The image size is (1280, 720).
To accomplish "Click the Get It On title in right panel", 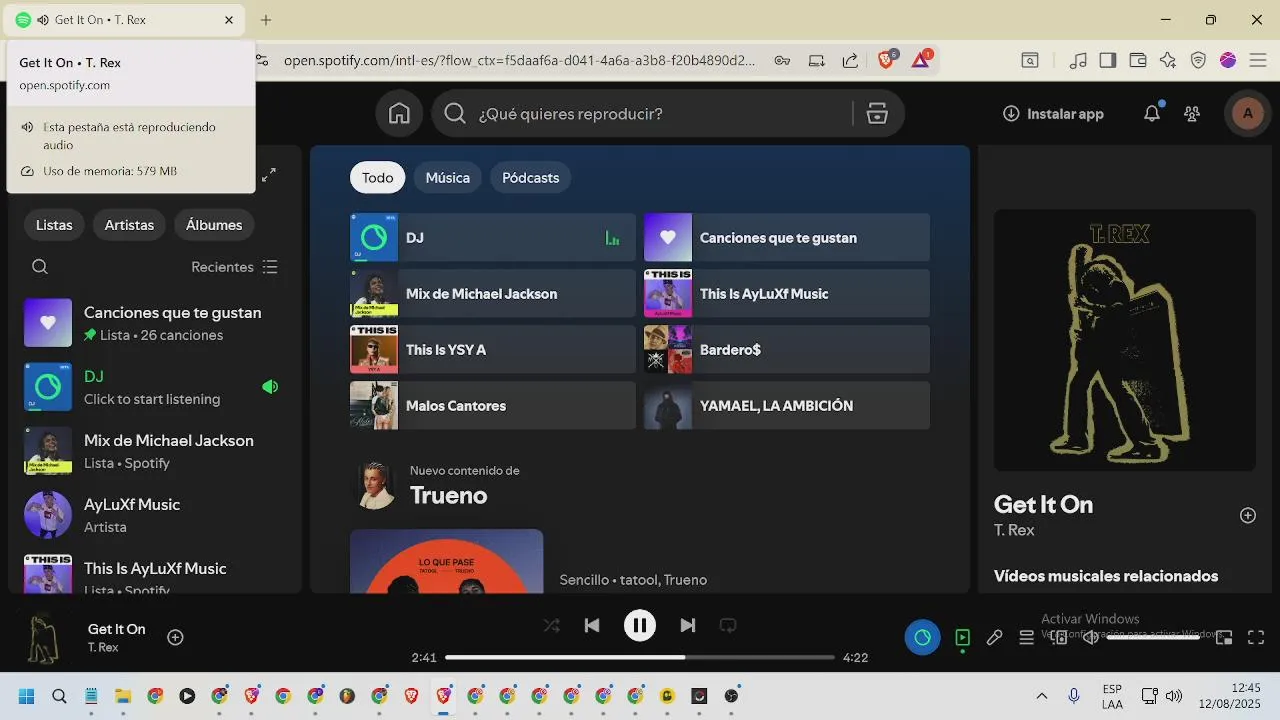I will (1043, 505).
